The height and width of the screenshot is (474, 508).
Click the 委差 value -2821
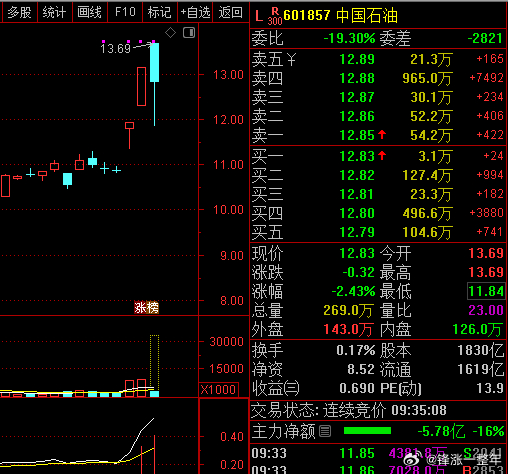tap(485, 38)
